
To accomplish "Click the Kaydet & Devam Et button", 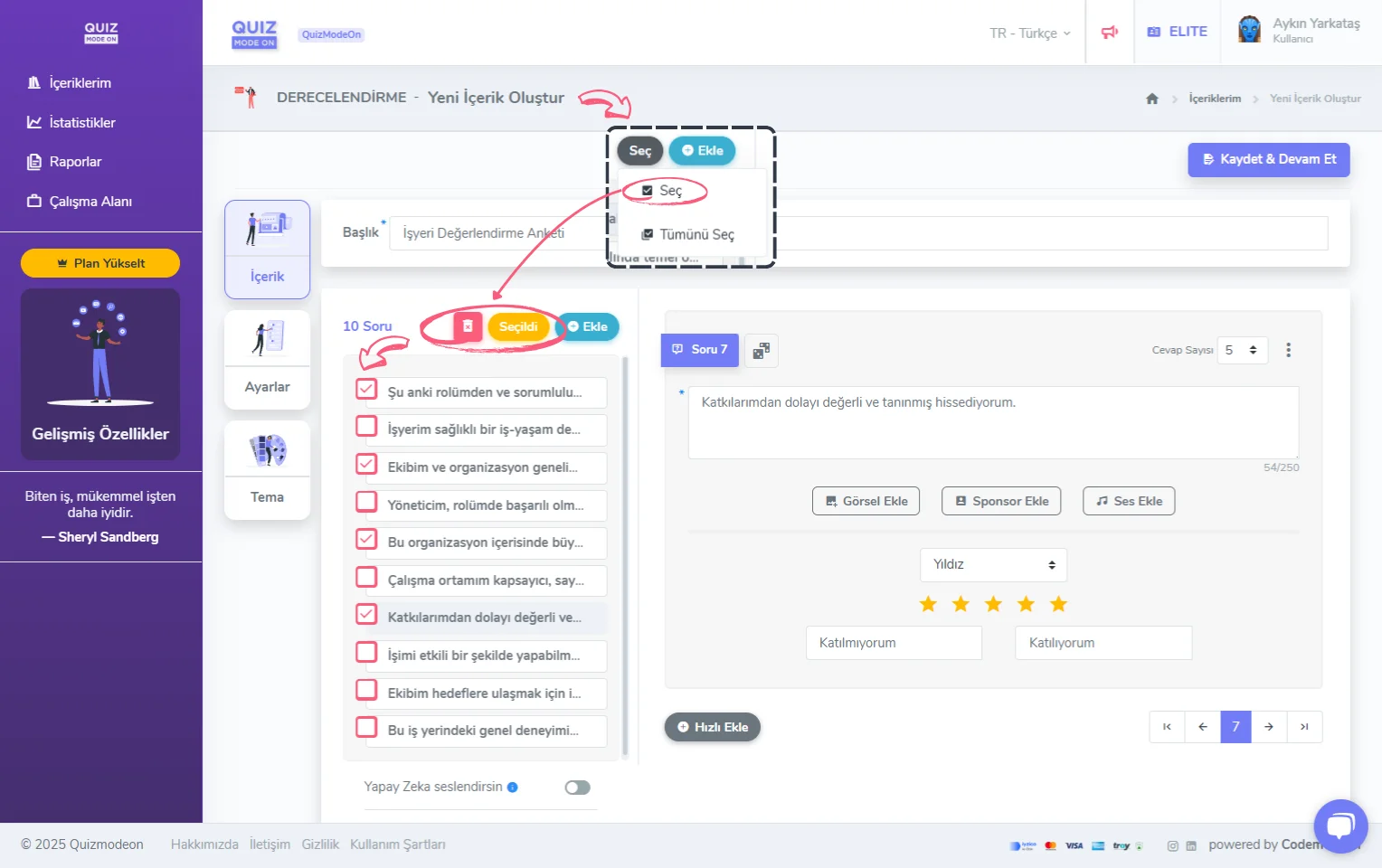I will (x=1268, y=159).
